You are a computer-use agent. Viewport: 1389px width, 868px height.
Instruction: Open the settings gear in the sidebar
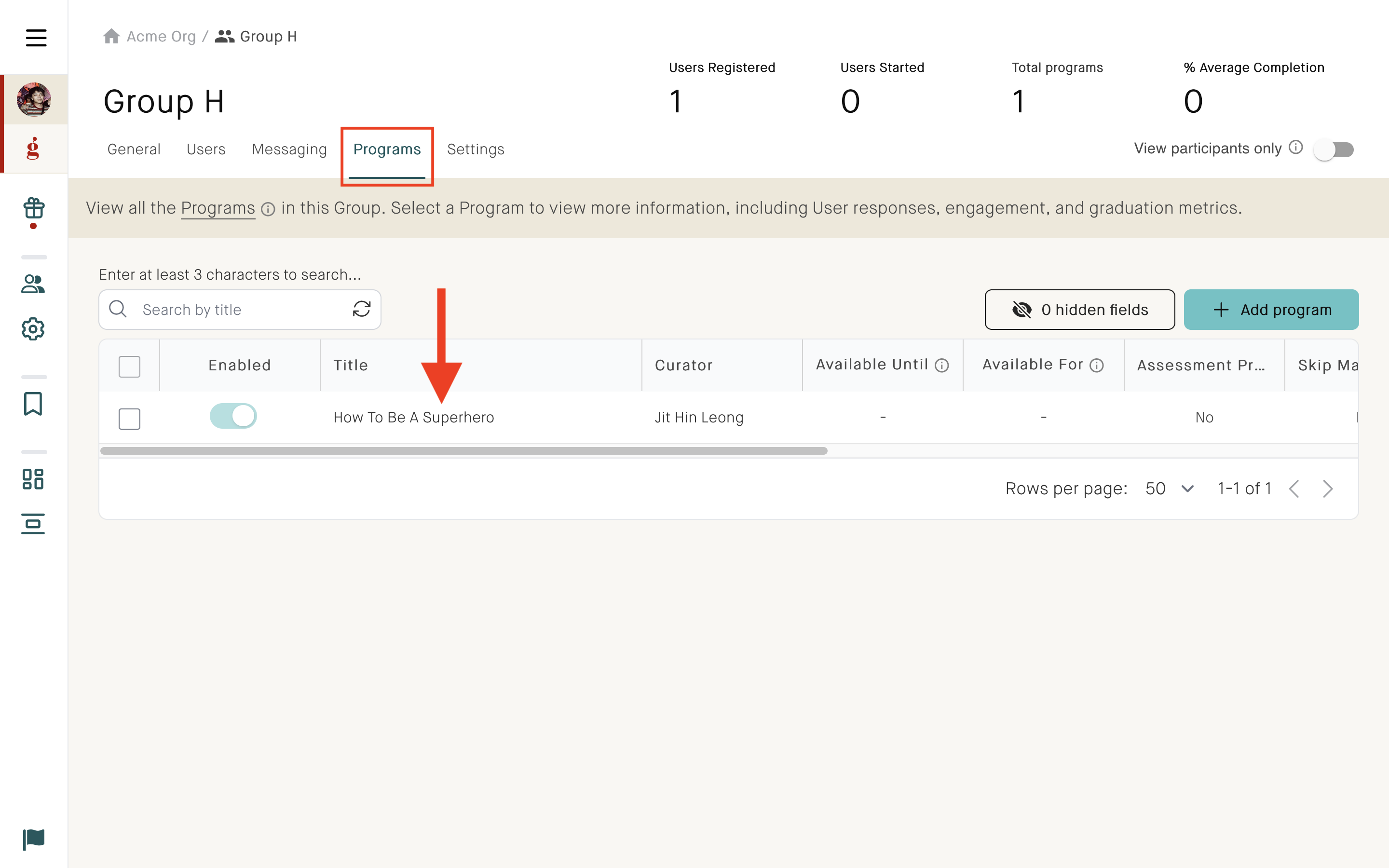pos(33,329)
